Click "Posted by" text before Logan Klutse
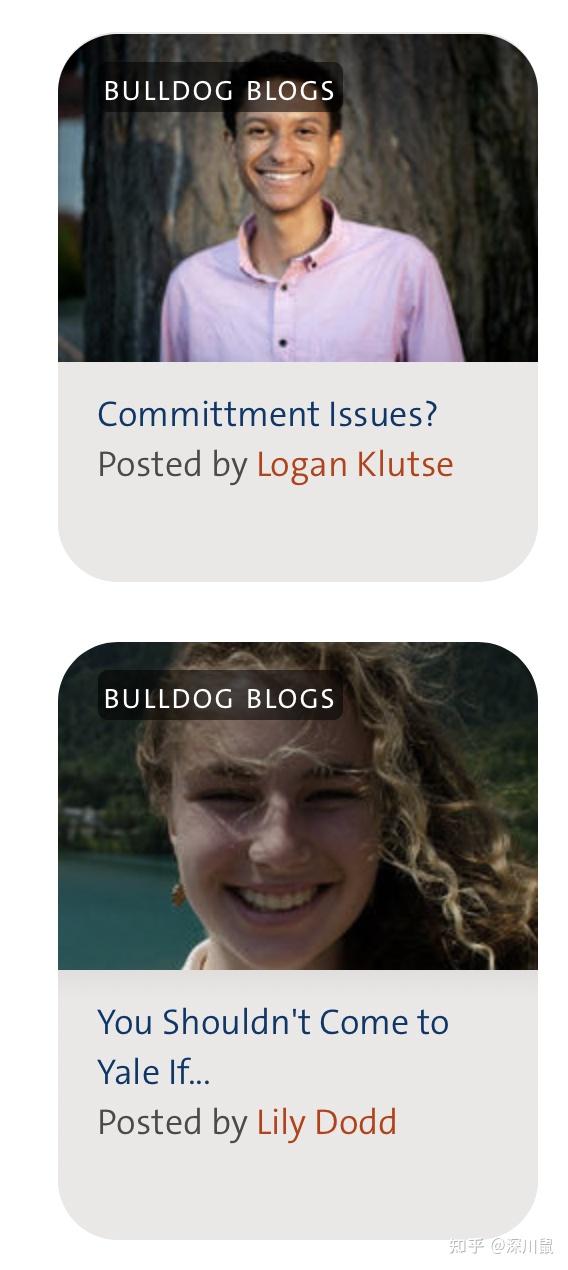Viewport: 568px width, 1270px height. pyautogui.click(x=172, y=465)
